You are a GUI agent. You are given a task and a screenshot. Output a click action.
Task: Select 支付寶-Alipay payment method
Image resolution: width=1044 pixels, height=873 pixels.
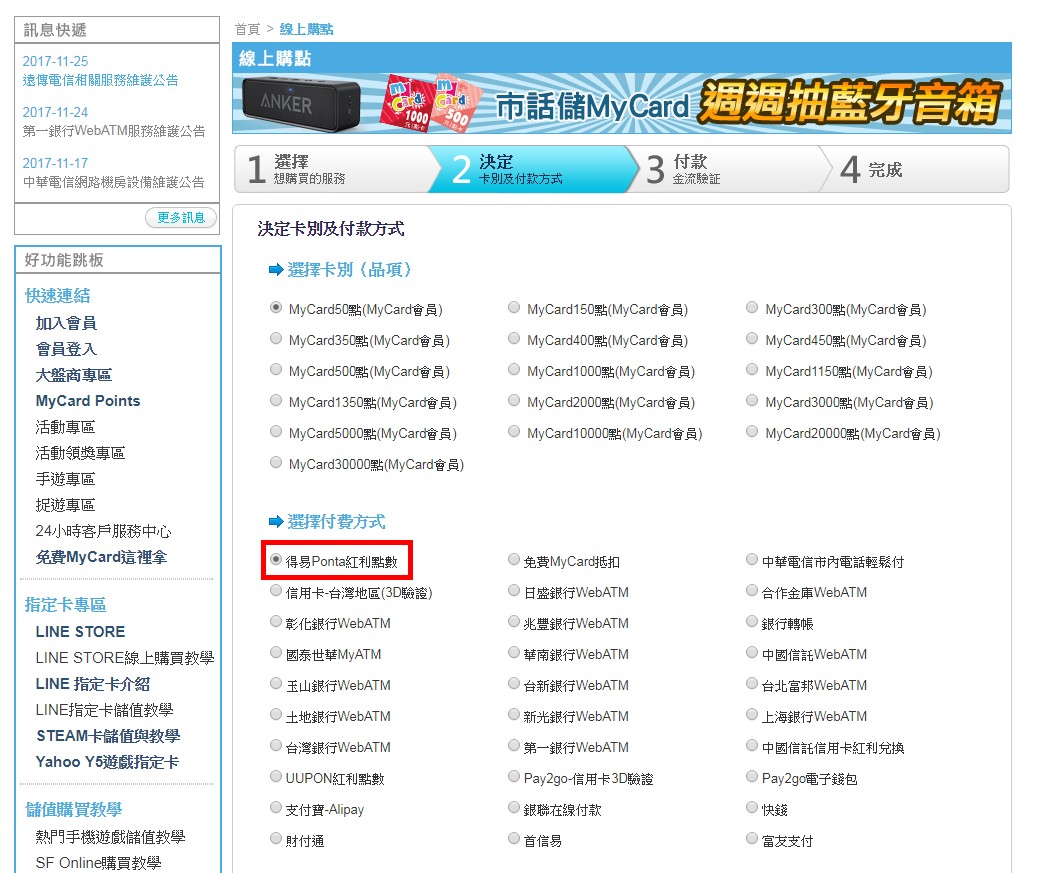276,808
